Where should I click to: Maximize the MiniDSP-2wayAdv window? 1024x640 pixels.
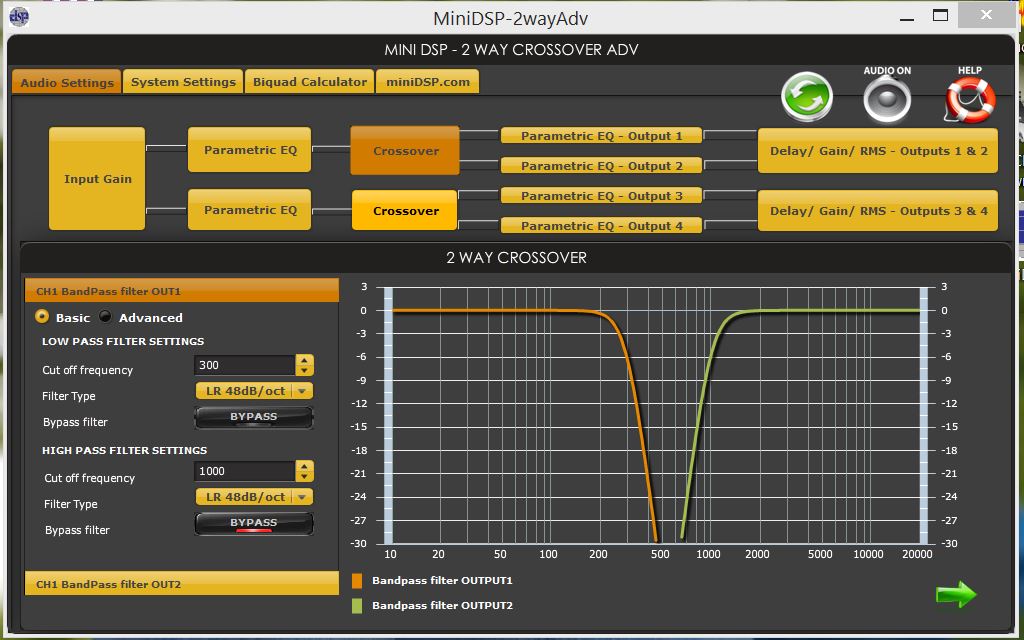point(940,16)
